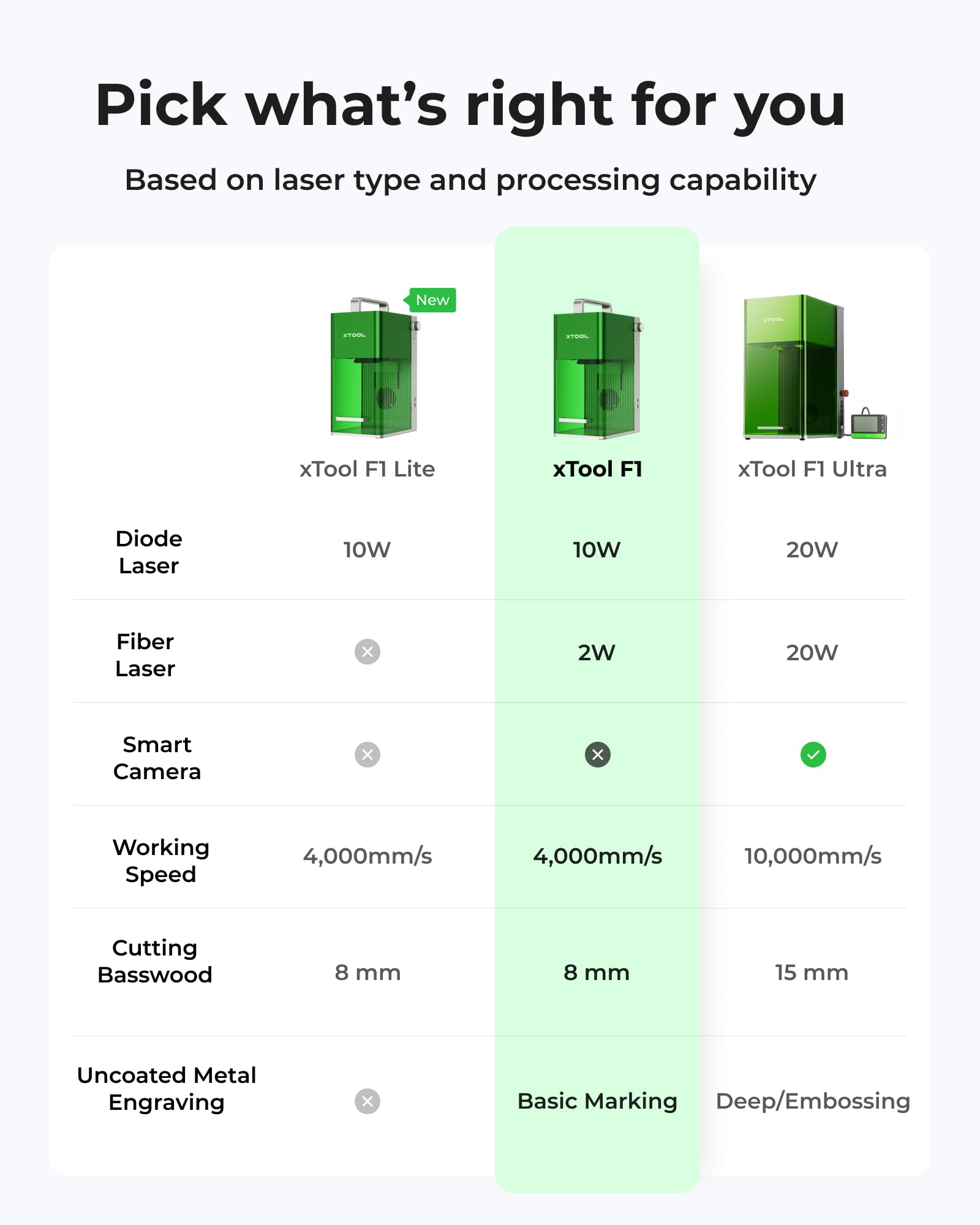Click the dark X icon under xTool F1

(x=598, y=755)
